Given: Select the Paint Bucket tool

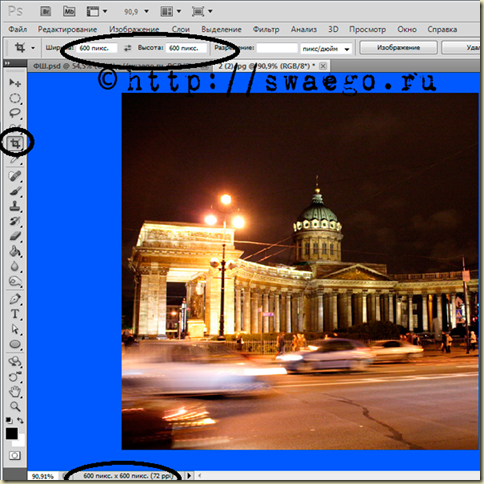Looking at the screenshot, I should coord(15,251).
